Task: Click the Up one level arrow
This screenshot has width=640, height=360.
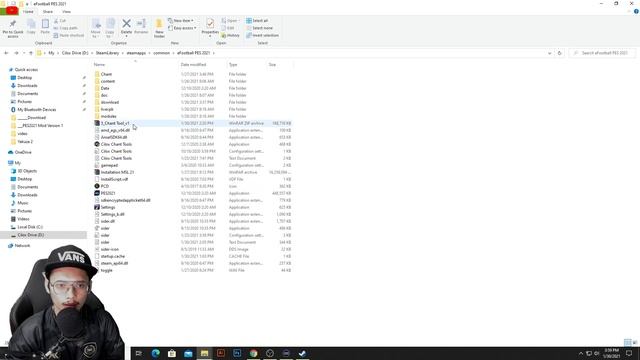Action: coord(31,53)
